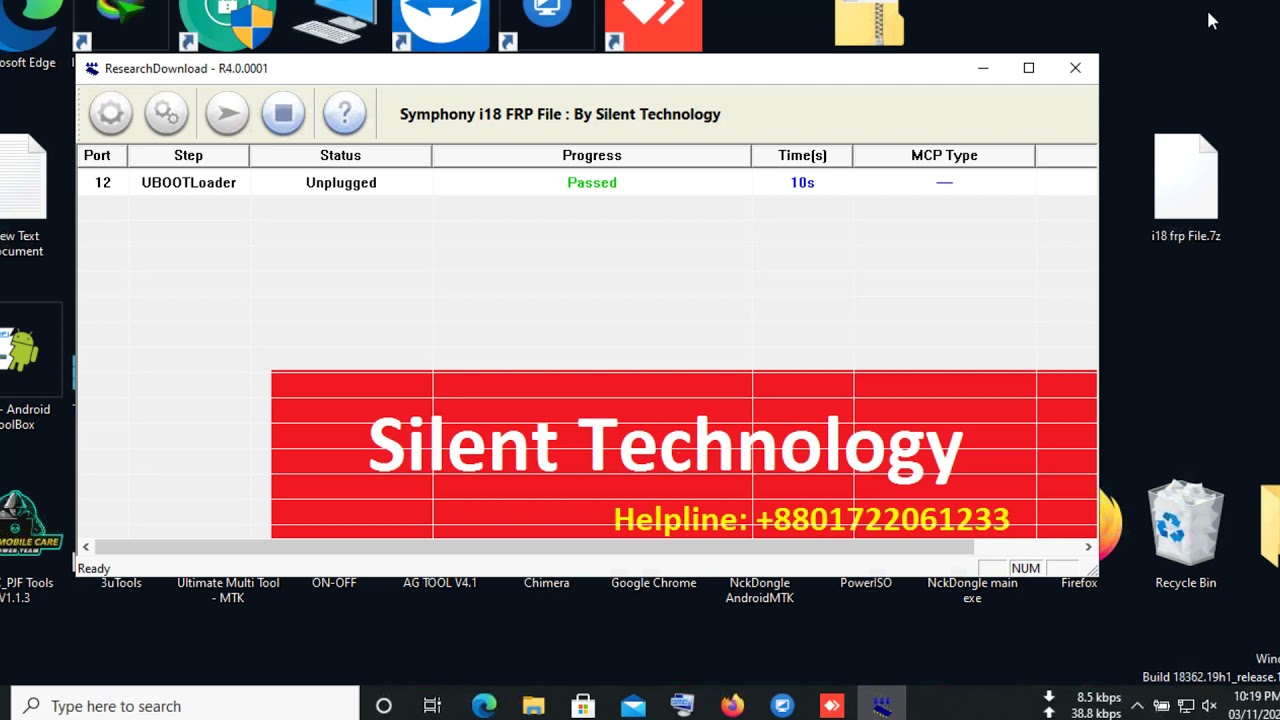Select the Port column header
This screenshot has height=720, width=1280.
click(102, 155)
